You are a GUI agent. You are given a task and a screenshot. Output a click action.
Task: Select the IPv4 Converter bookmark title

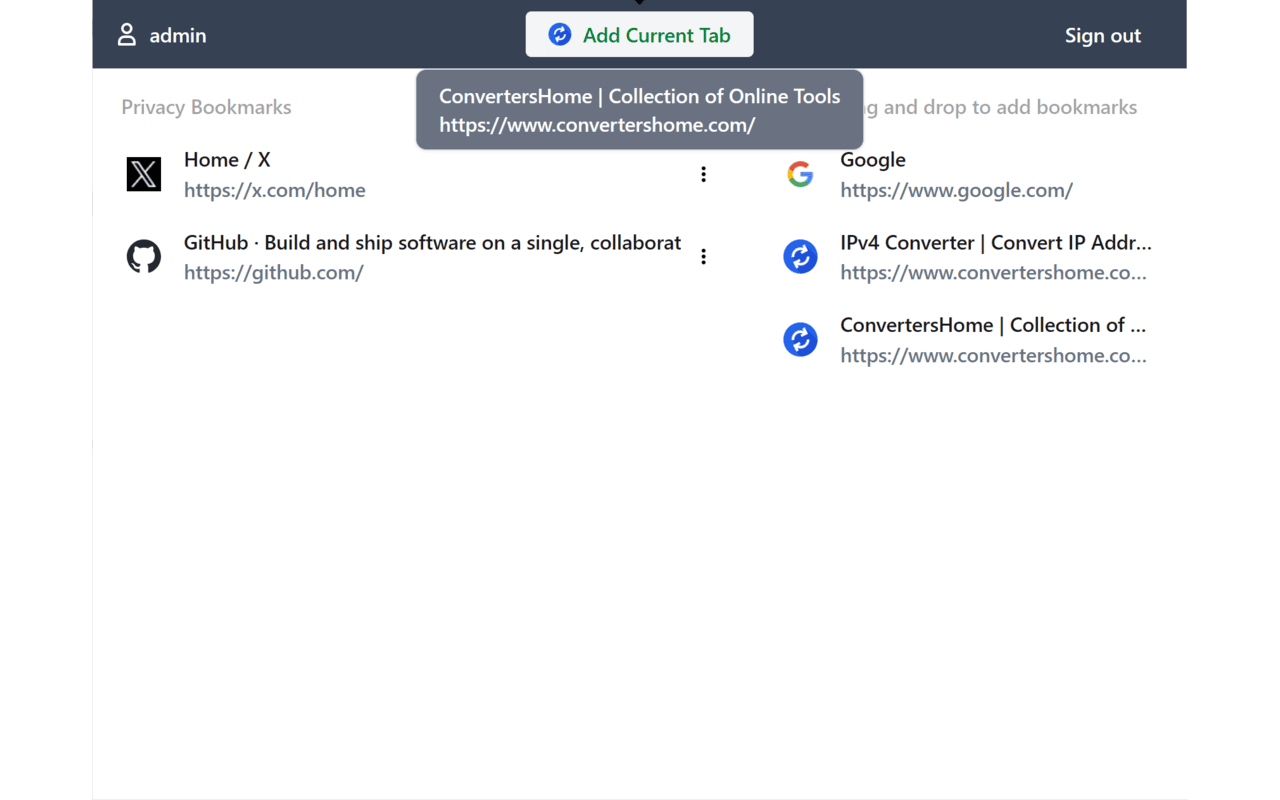click(995, 242)
